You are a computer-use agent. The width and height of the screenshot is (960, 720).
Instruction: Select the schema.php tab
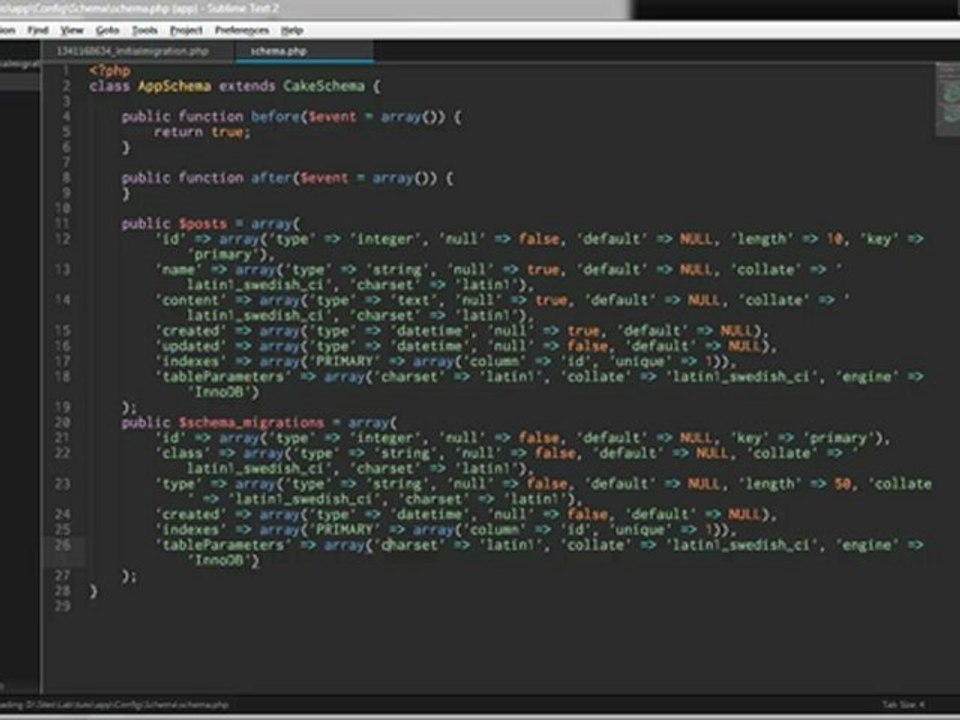[x=304, y=51]
